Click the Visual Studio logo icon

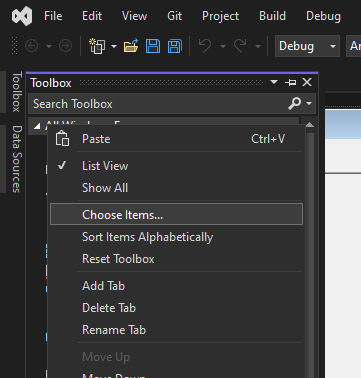(22, 16)
